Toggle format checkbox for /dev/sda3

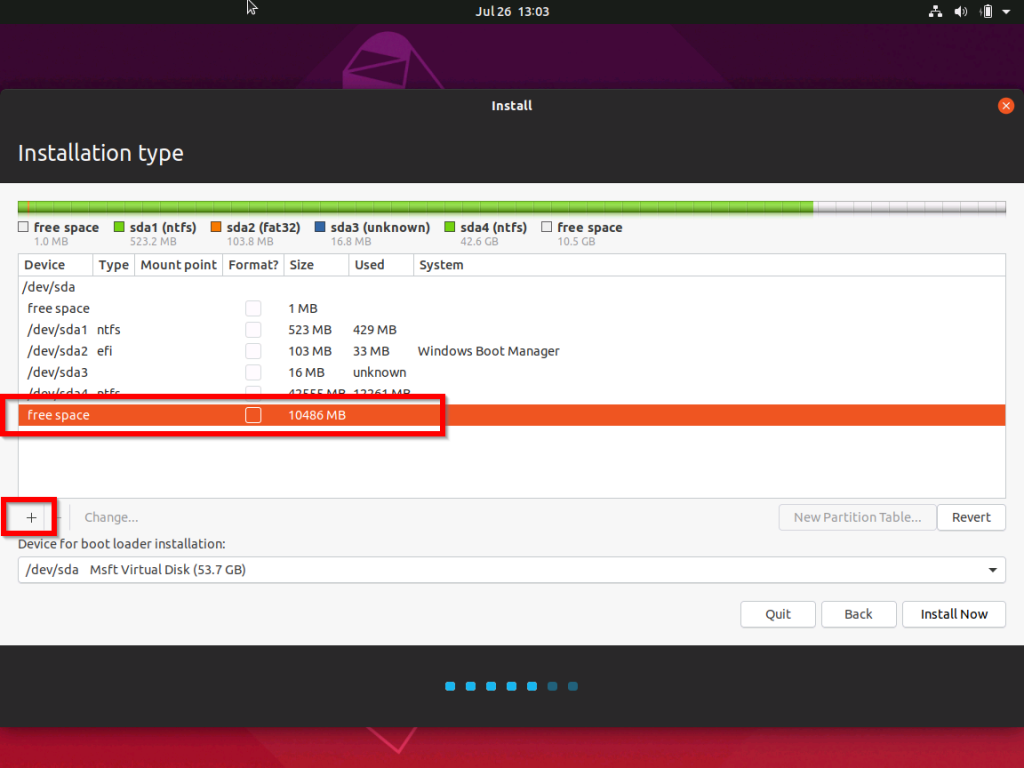pyautogui.click(x=253, y=372)
